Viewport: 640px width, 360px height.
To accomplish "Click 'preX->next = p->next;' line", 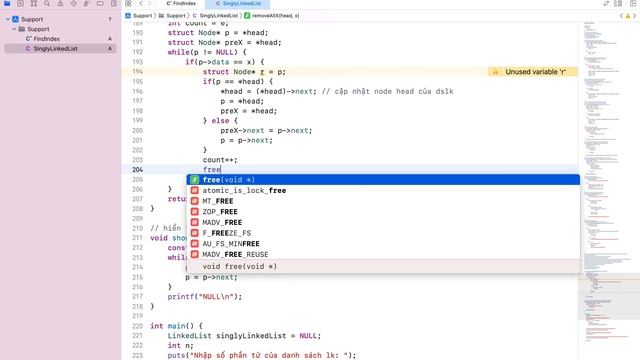I will tap(266, 131).
